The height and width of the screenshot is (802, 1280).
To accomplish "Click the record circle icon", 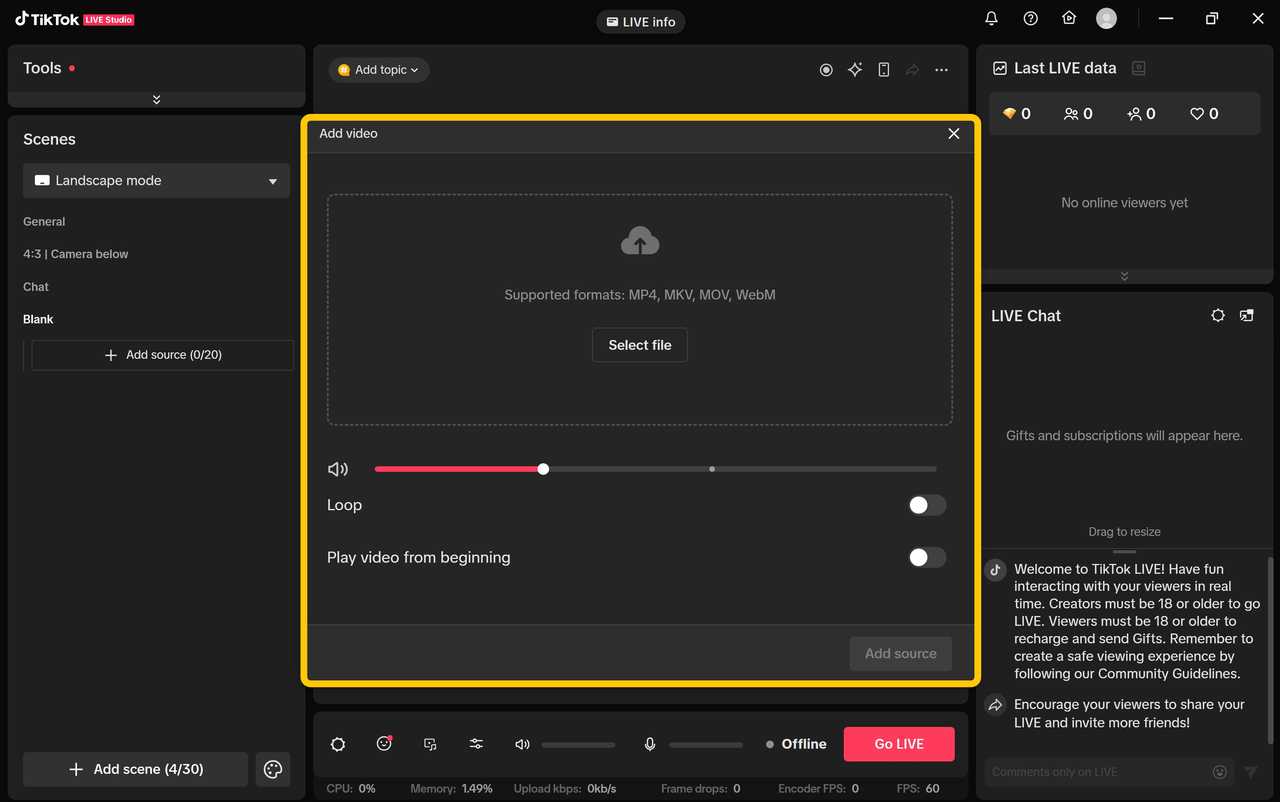I will [826, 70].
